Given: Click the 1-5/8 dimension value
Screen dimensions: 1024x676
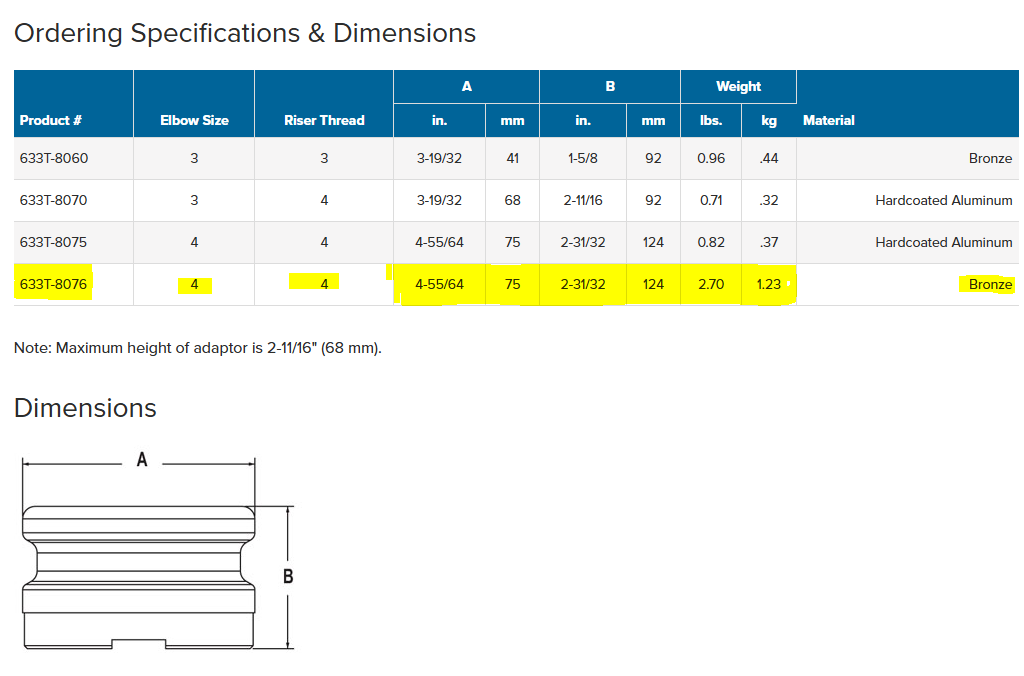Looking at the screenshot, I should pyautogui.click(x=583, y=158).
